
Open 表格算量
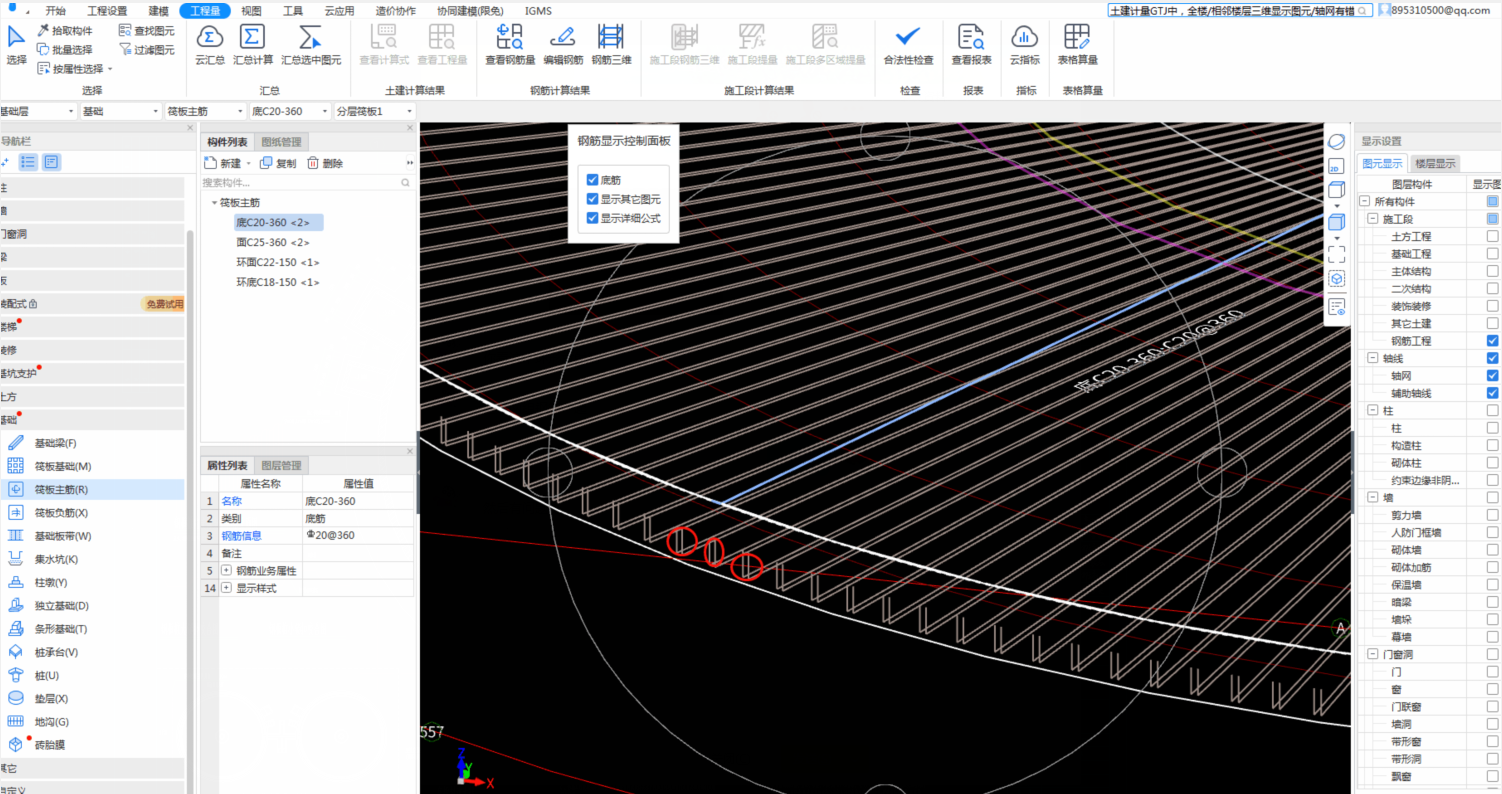pos(1078,46)
